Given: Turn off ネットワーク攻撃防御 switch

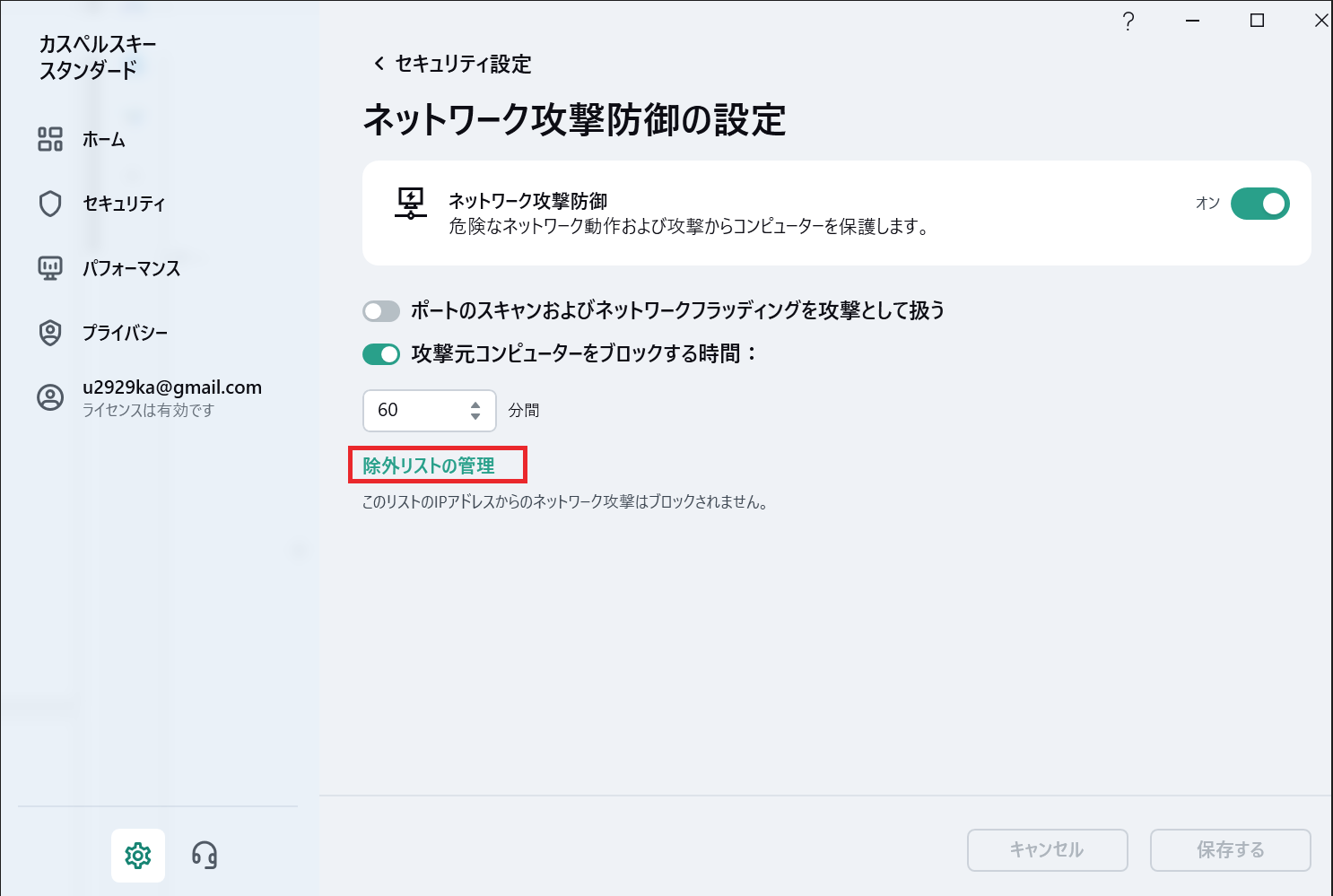Looking at the screenshot, I should [x=1259, y=204].
